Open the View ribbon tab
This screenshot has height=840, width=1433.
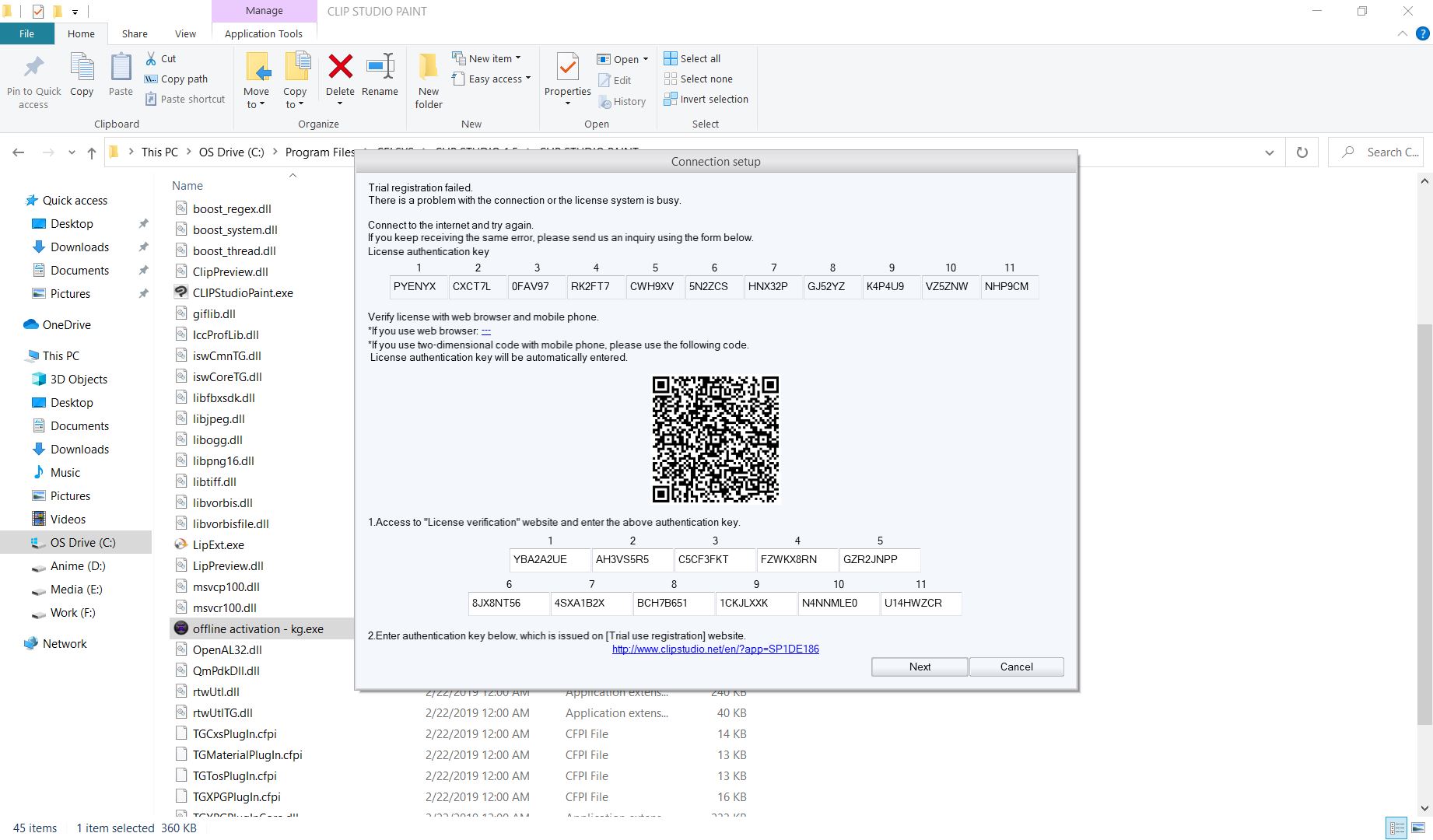point(185,33)
